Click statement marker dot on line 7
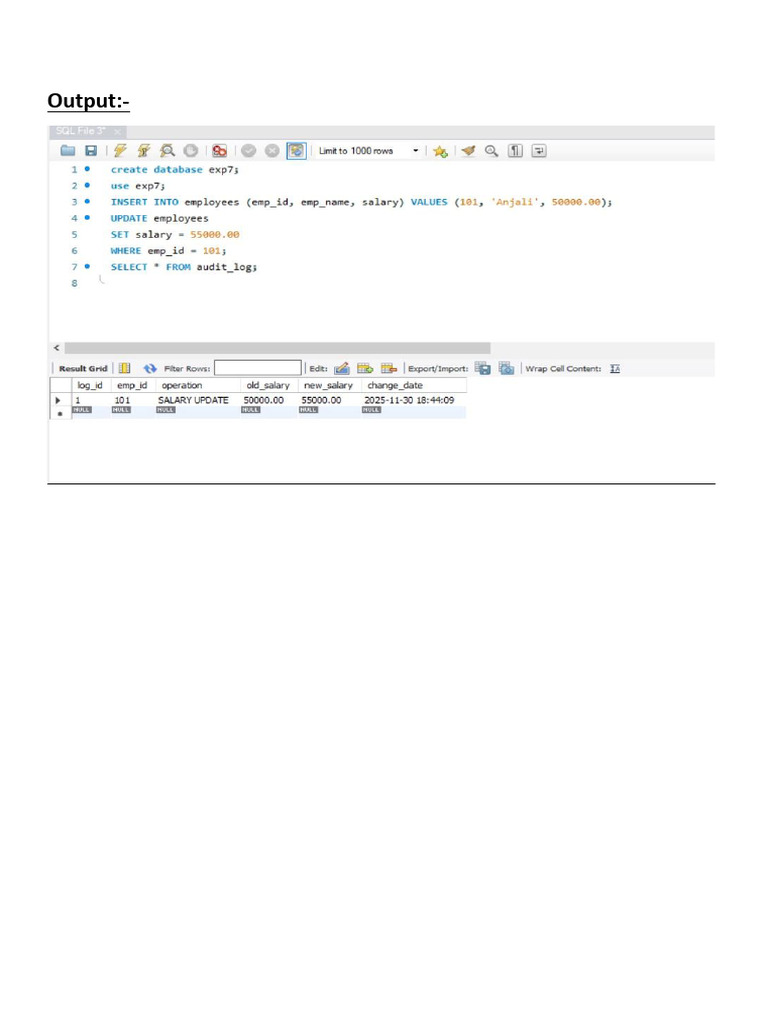This screenshot has height=1024, width=768. point(88,266)
